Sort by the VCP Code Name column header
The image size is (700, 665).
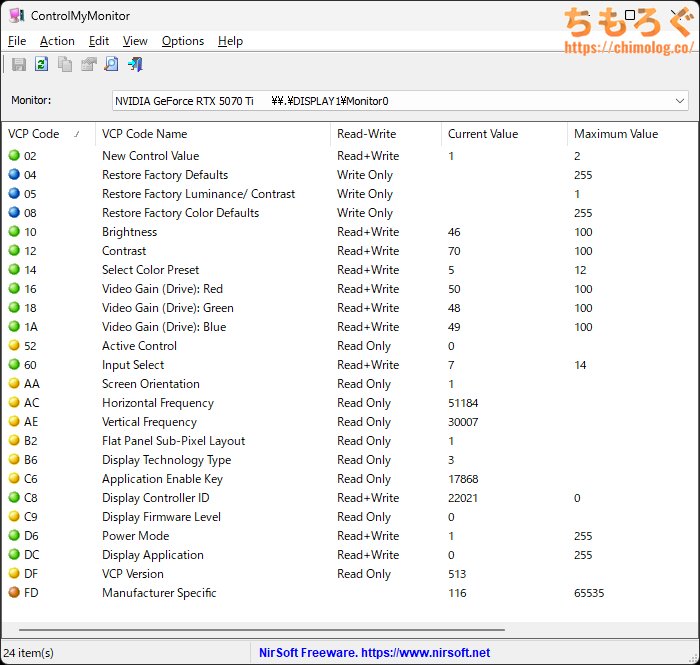pos(212,134)
